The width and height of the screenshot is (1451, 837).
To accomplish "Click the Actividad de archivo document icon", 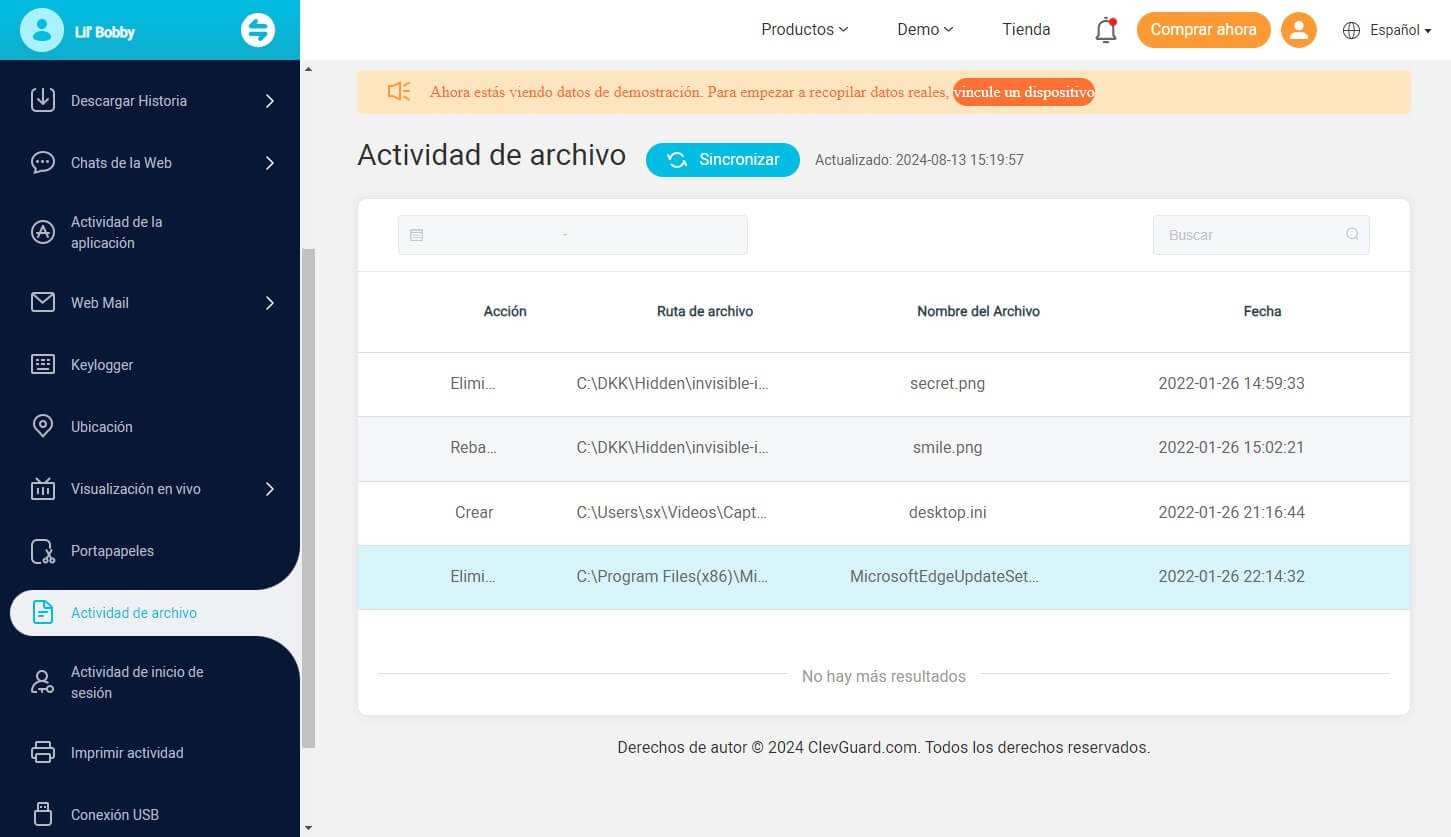I will [x=43, y=612].
